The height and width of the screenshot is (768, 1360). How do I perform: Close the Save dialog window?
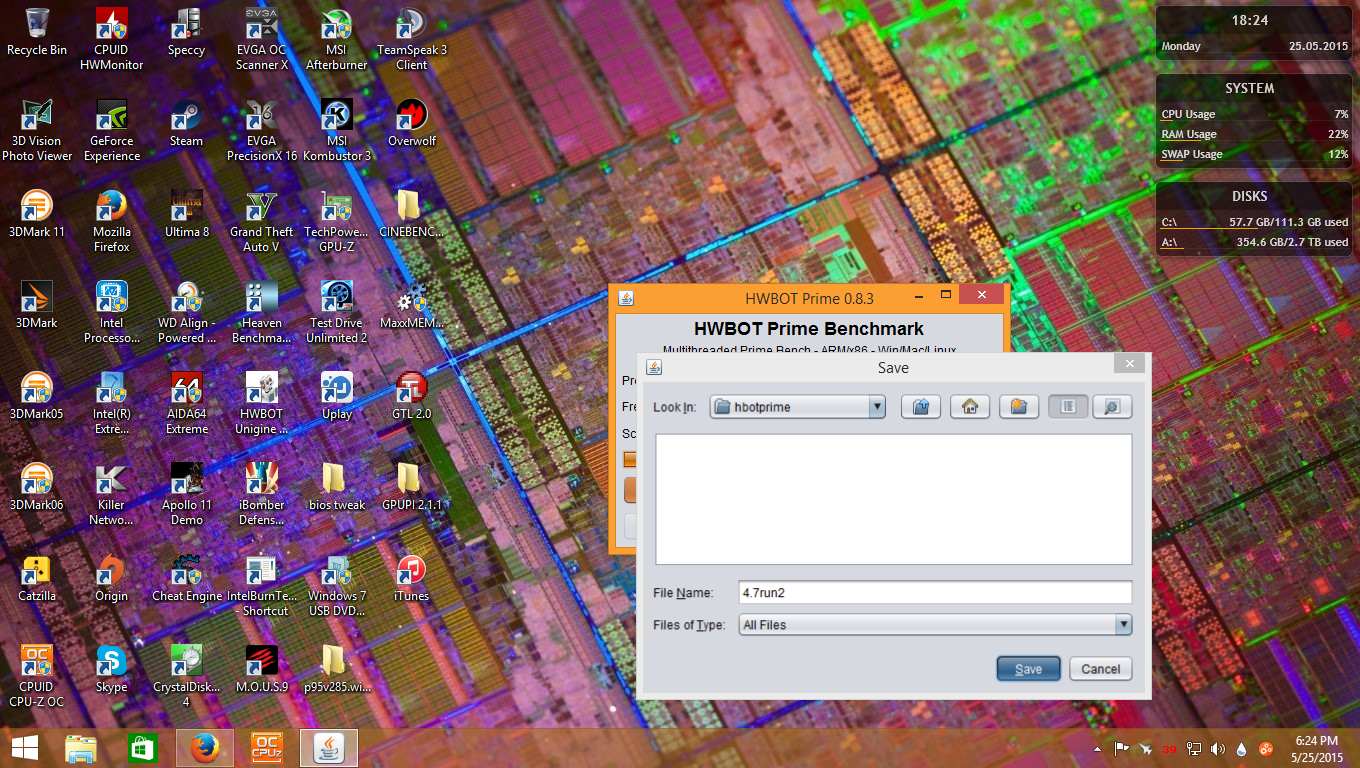(1129, 364)
